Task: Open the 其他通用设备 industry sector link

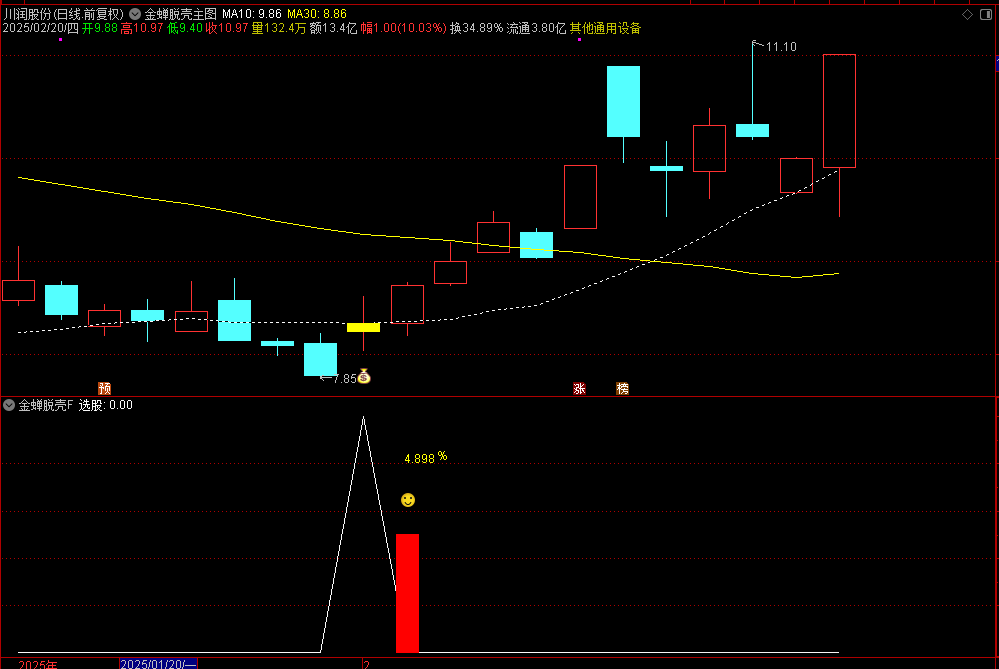Action: [606, 28]
